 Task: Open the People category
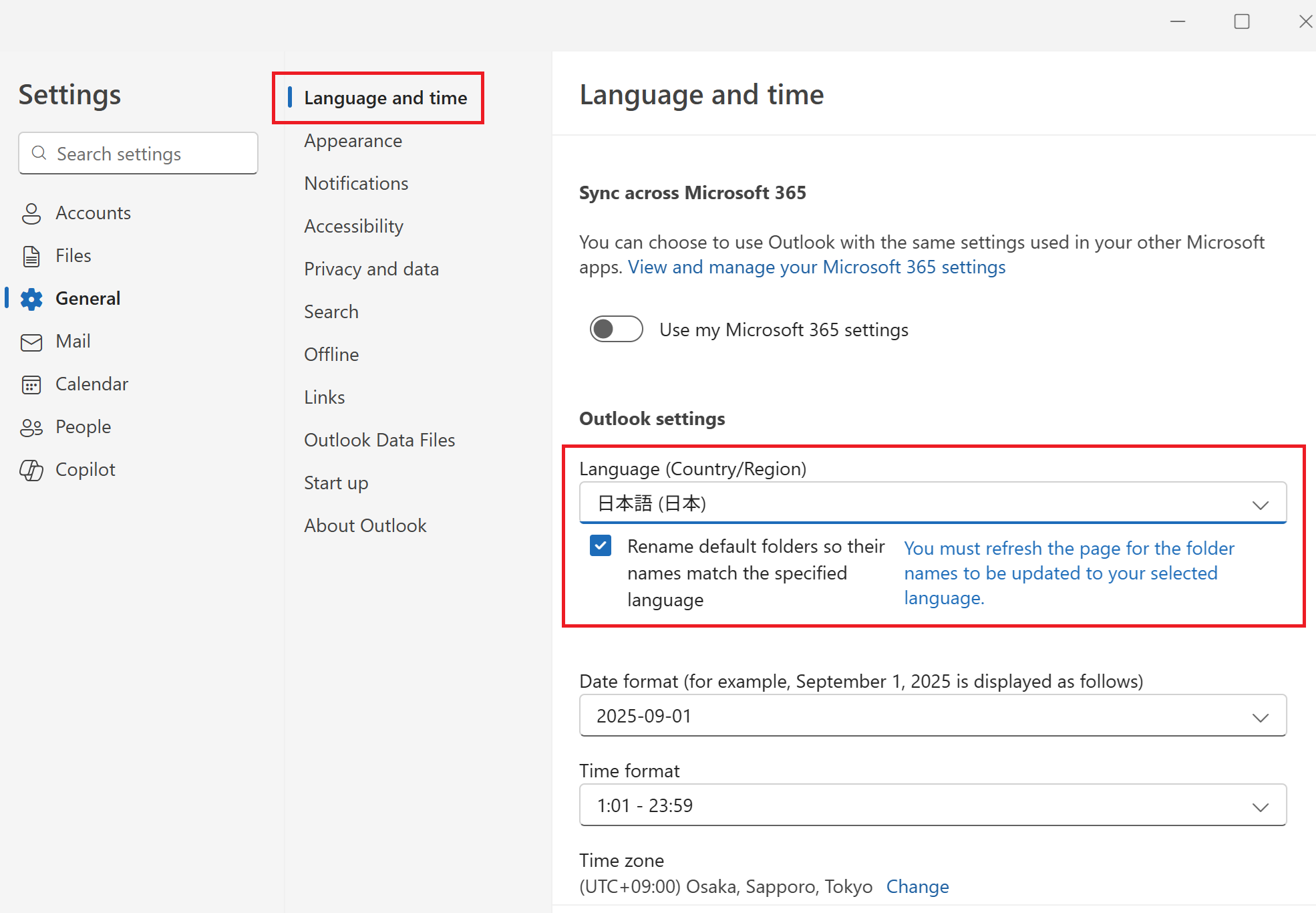[83, 427]
